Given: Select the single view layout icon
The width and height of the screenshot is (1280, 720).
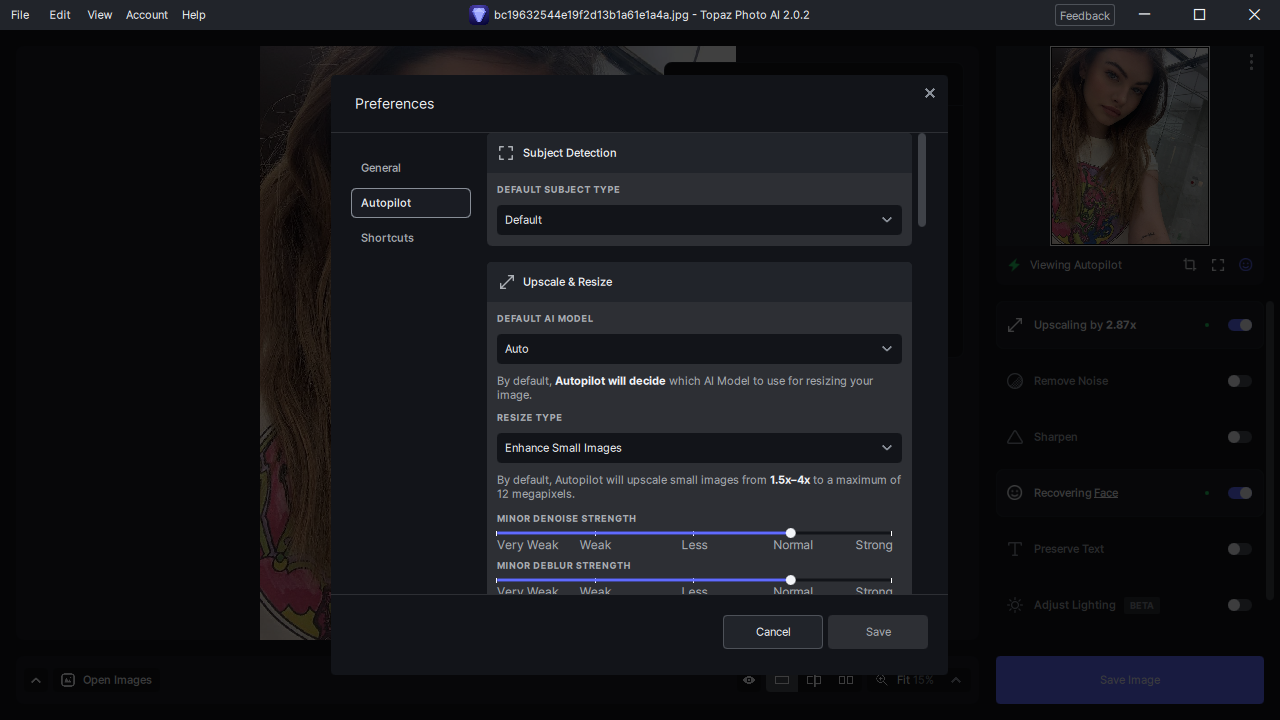Looking at the screenshot, I should (x=782, y=680).
